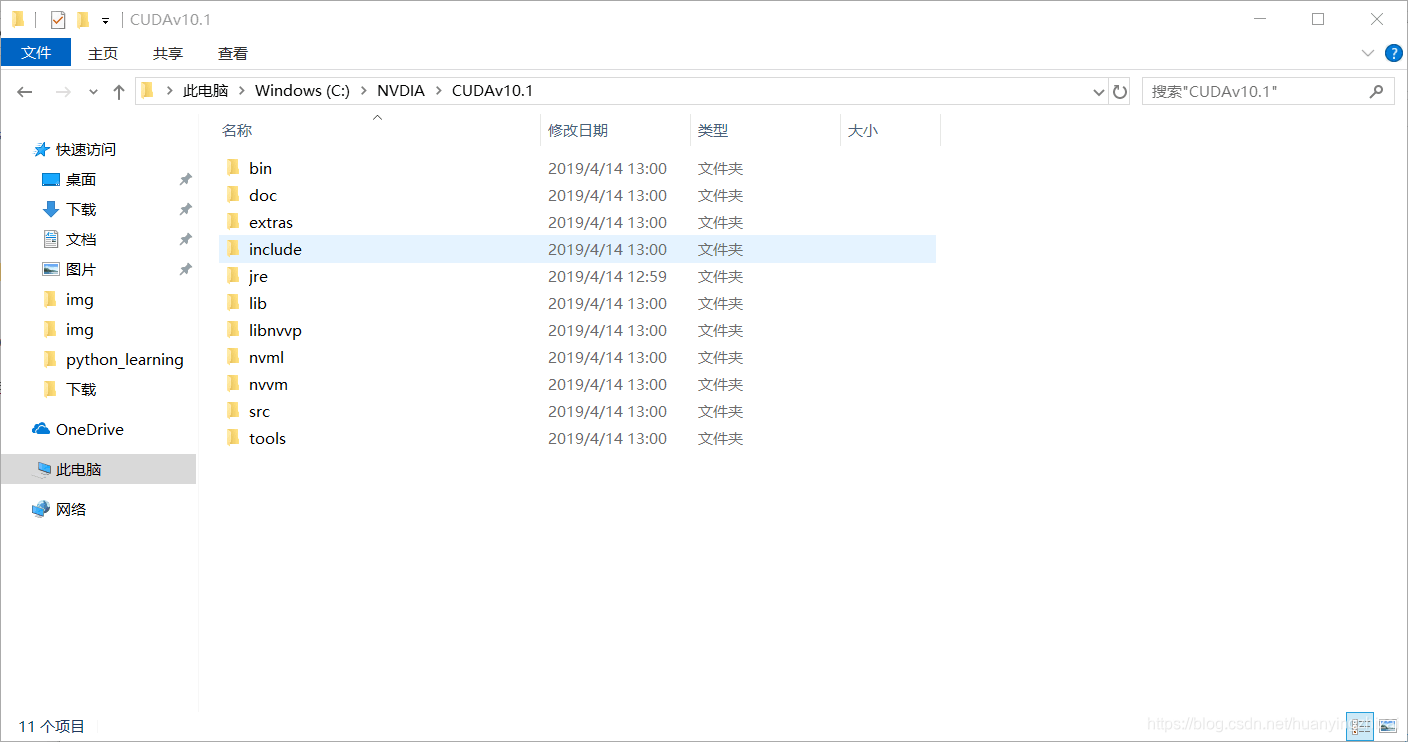
Task: Click the pin icon next to 图片
Action: tap(185, 270)
